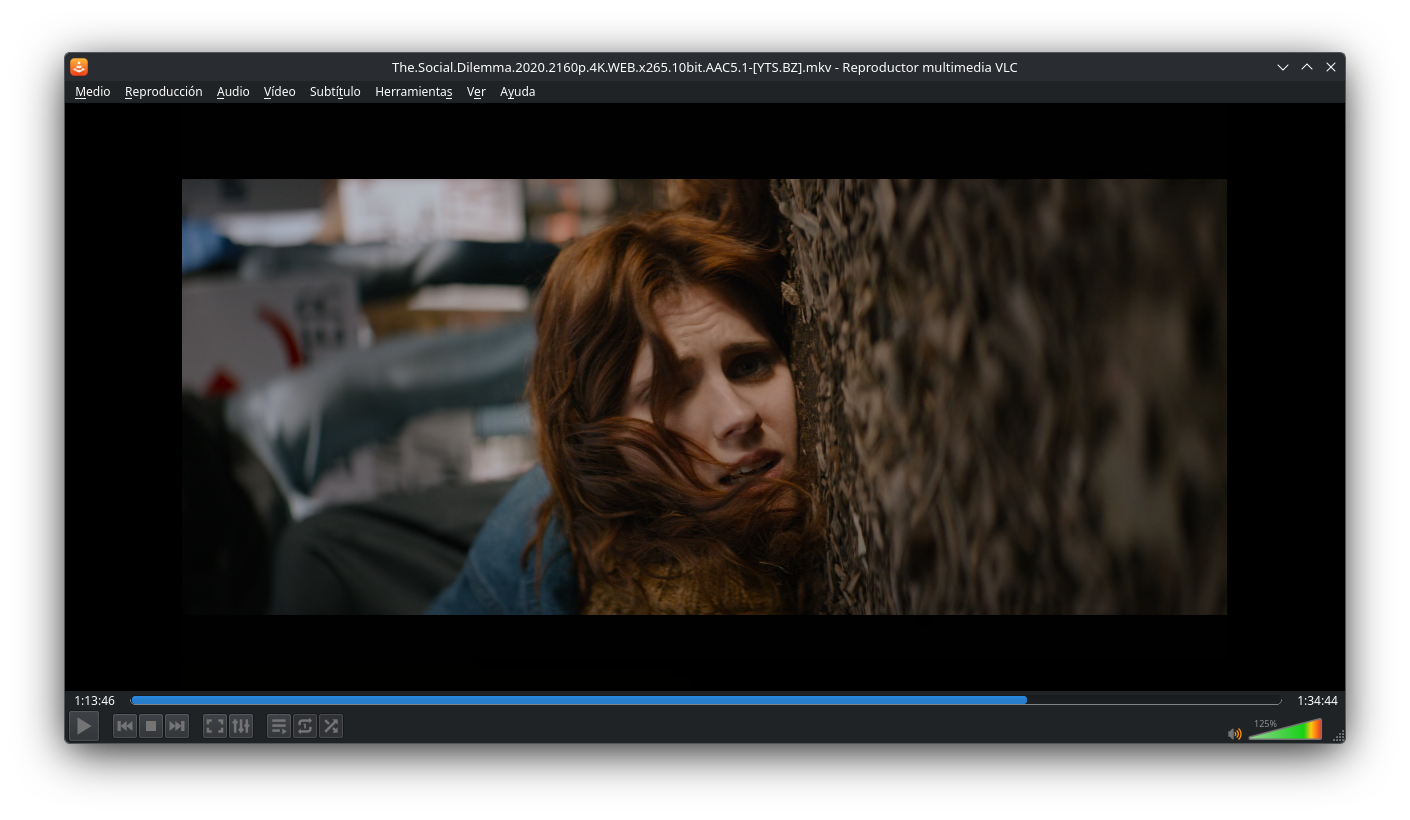Image resolution: width=1410 pixels, height=820 pixels.
Task: Minimize the VLC window
Action: click(x=1283, y=67)
